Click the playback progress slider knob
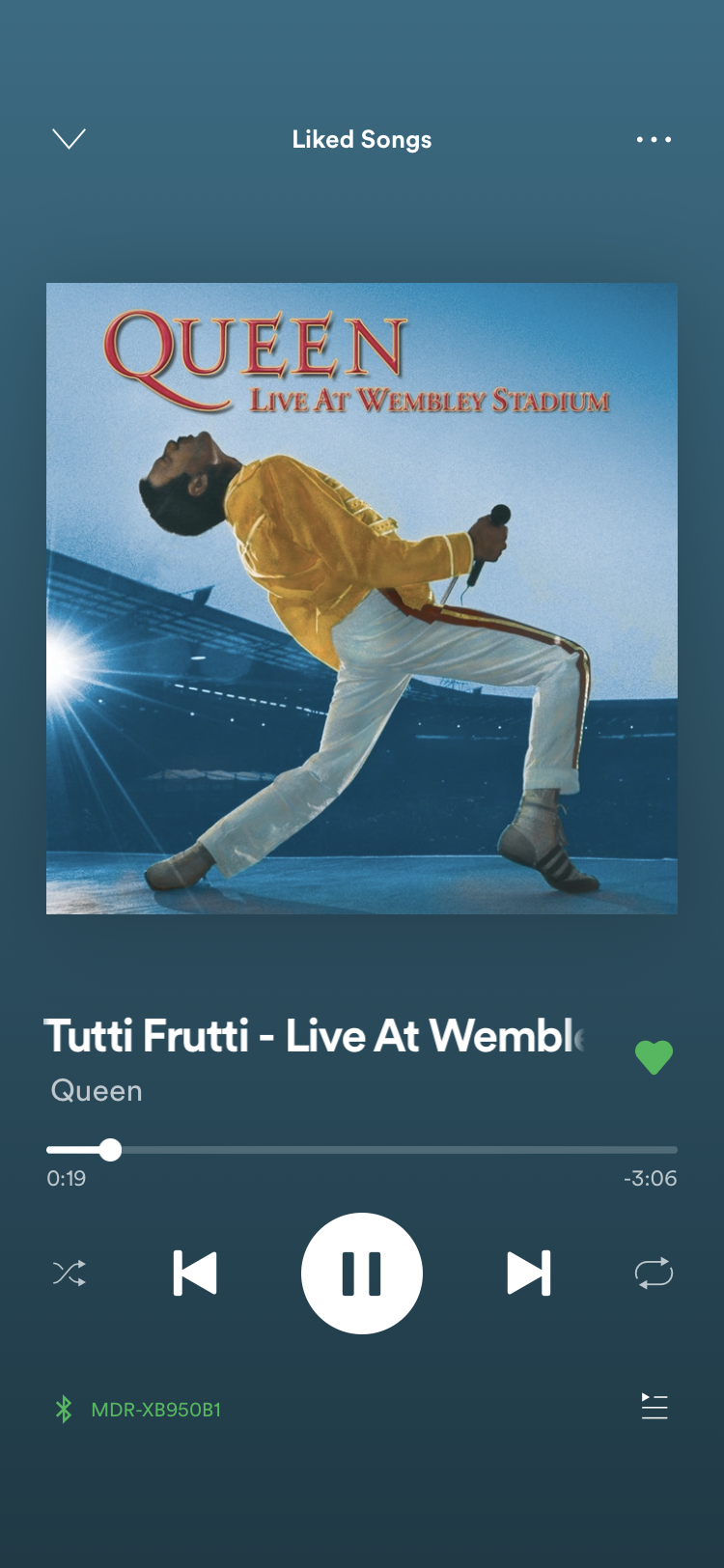 point(110,1150)
